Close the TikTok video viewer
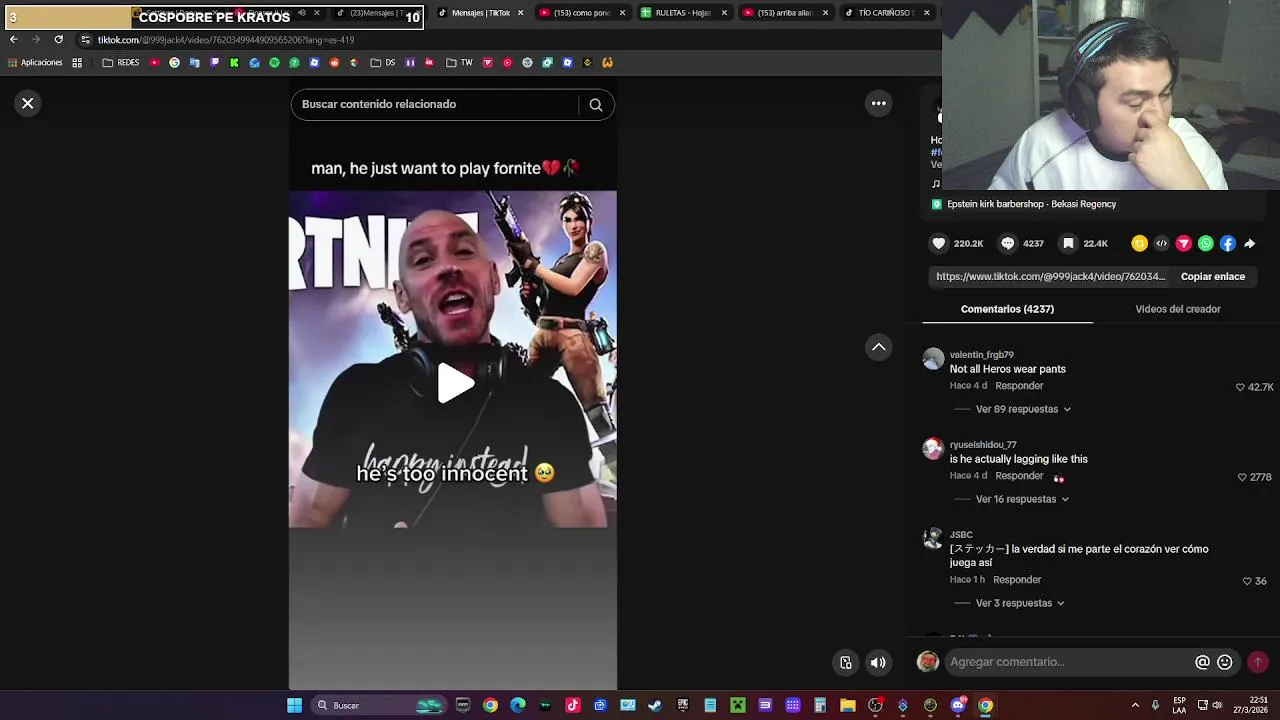Screen dimensions: 1280x720 [28, 103]
